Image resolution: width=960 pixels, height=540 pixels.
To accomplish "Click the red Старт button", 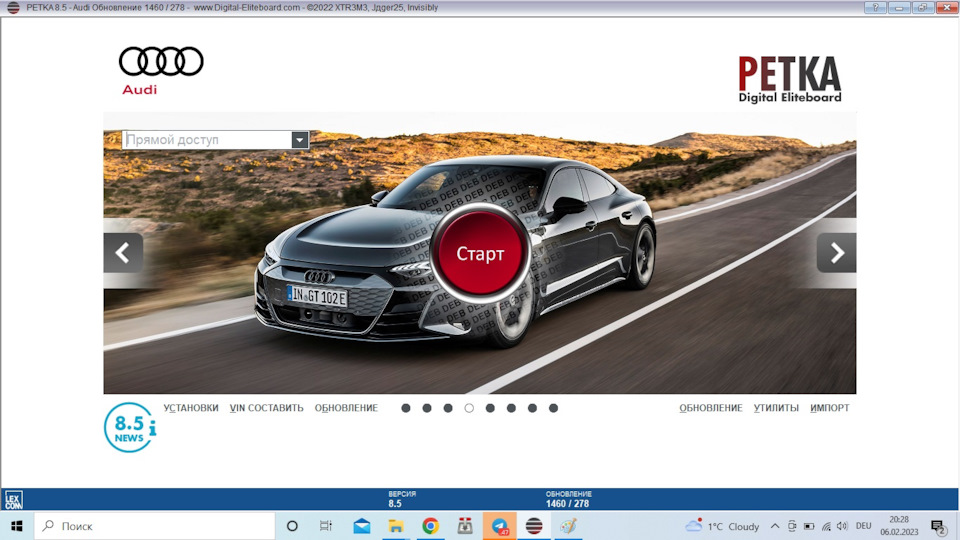I will pyautogui.click(x=479, y=253).
